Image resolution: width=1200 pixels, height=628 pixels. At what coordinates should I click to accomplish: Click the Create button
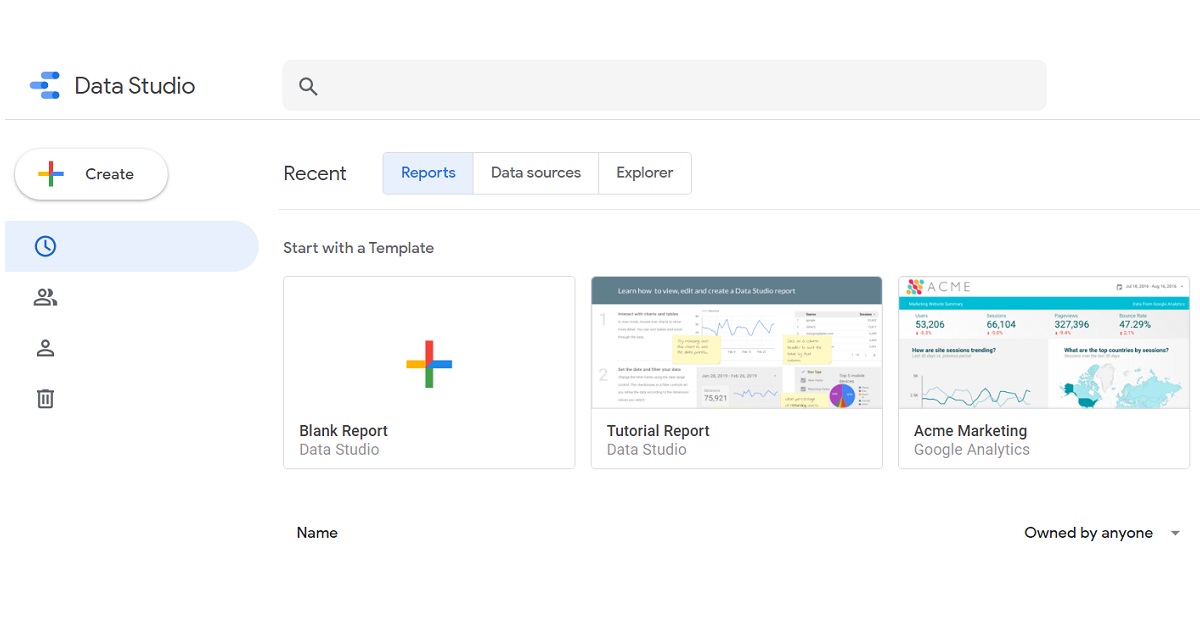[91, 174]
